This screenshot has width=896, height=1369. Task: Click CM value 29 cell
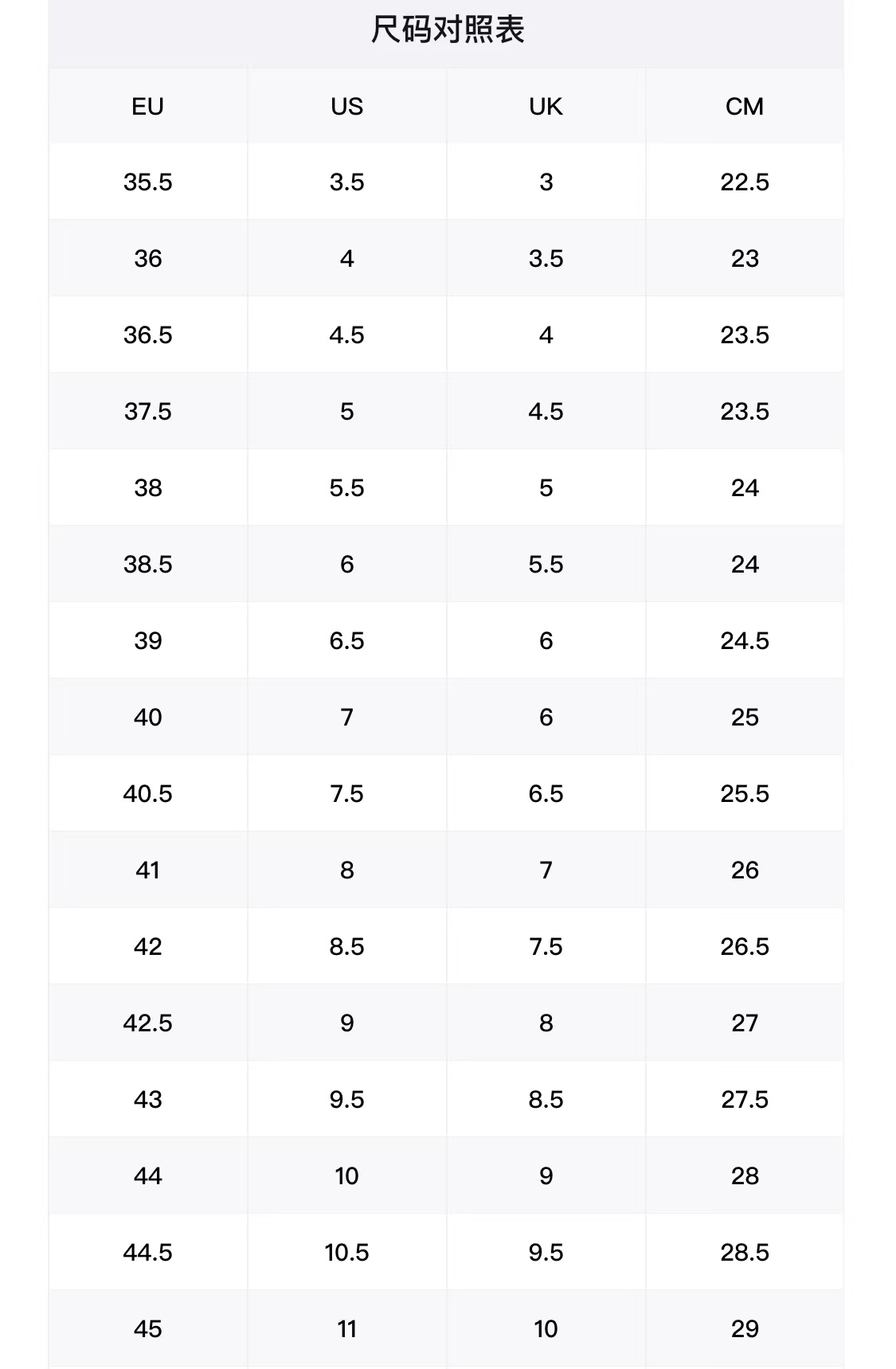745,1329
